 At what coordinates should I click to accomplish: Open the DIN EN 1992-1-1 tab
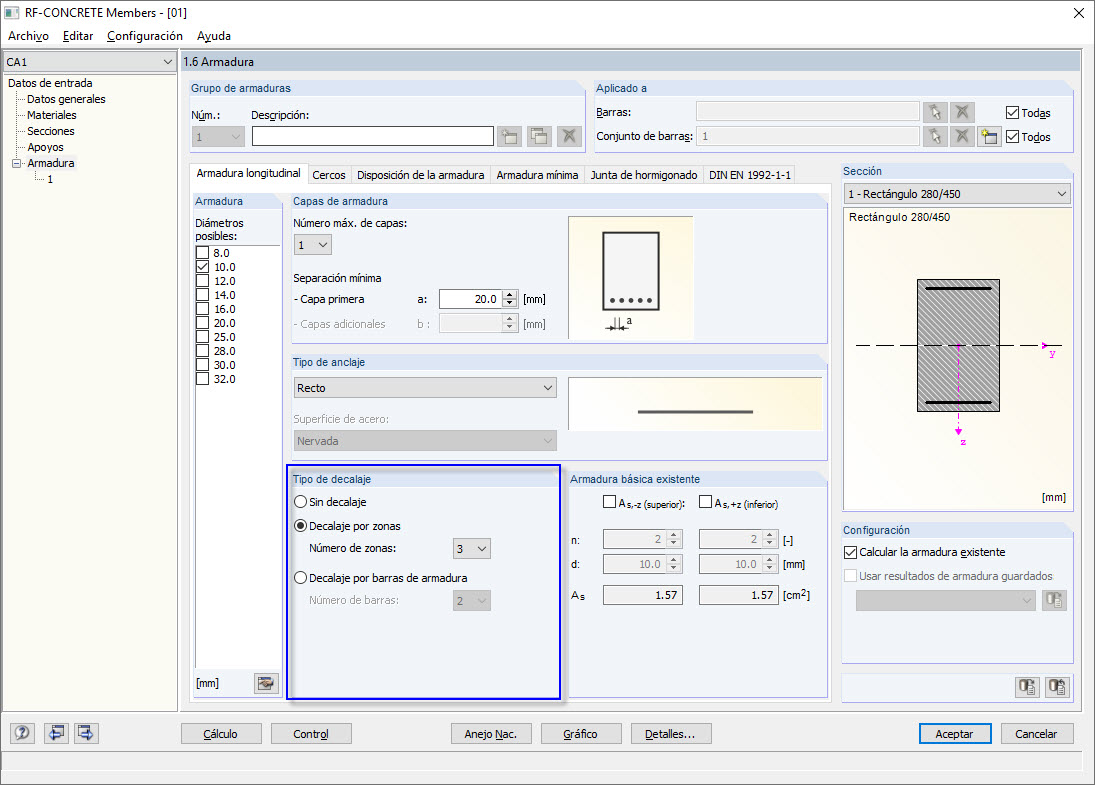(x=750, y=175)
